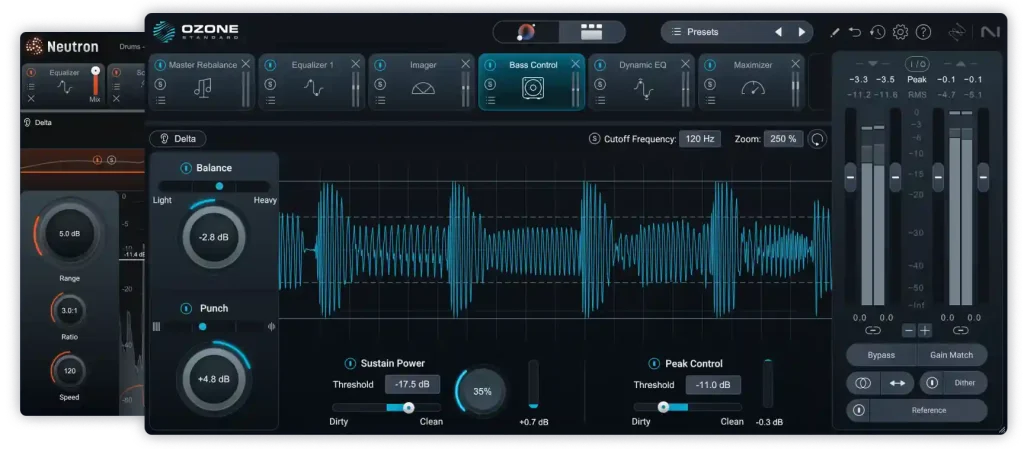
Task: Go to the next preset arrow
Action: (x=801, y=32)
